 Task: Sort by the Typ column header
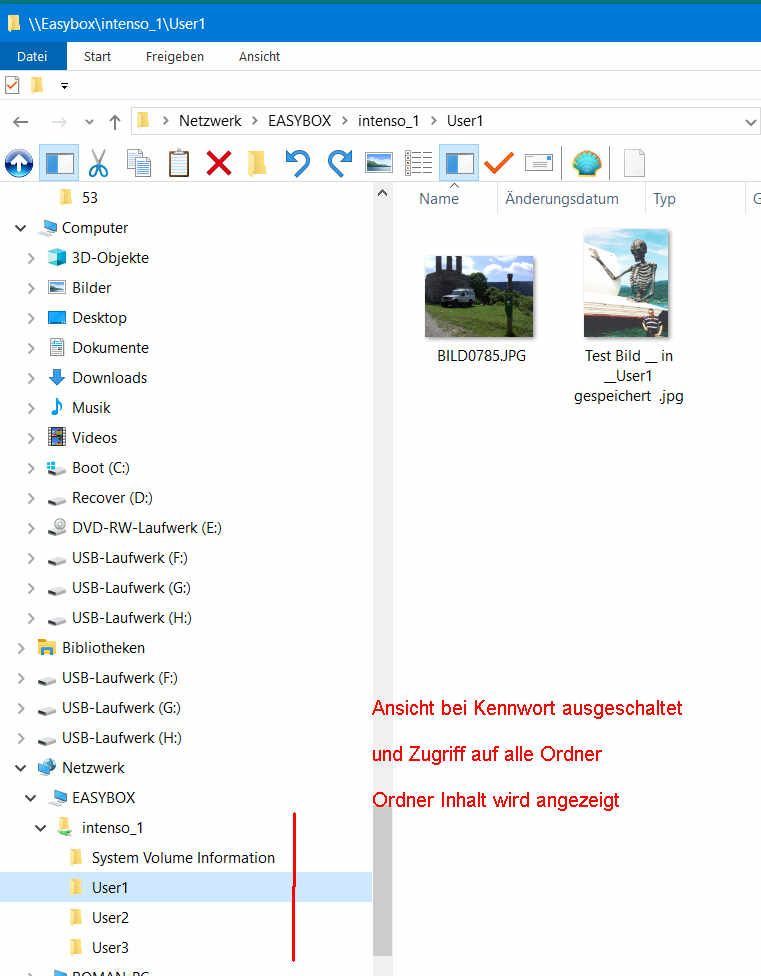(664, 199)
